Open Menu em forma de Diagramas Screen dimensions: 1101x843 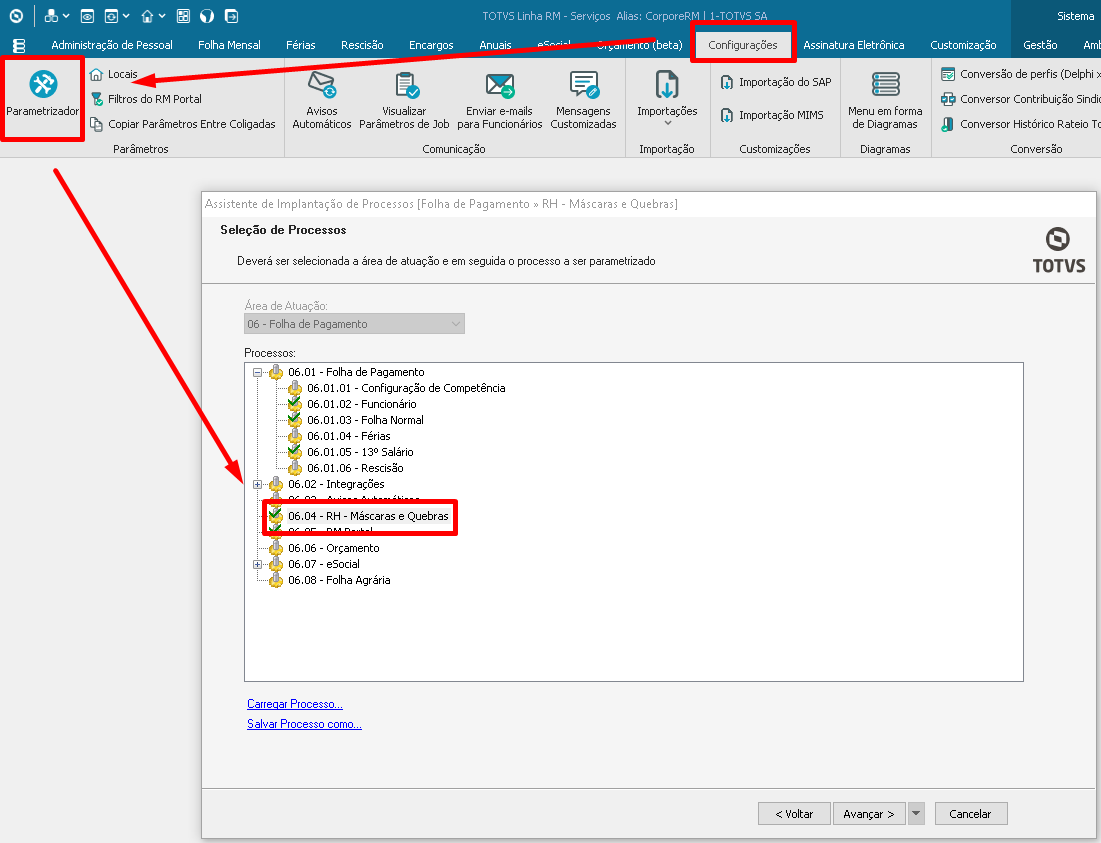pyautogui.click(x=885, y=100)
